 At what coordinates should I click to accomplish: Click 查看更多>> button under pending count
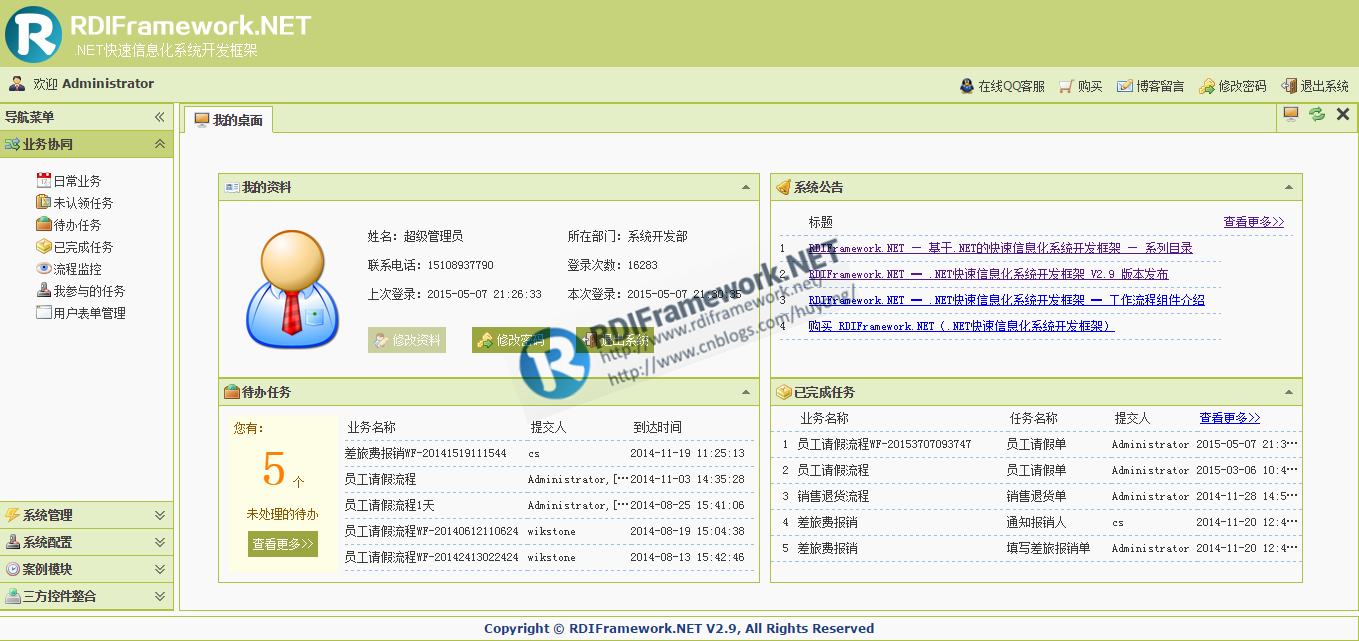283,544
